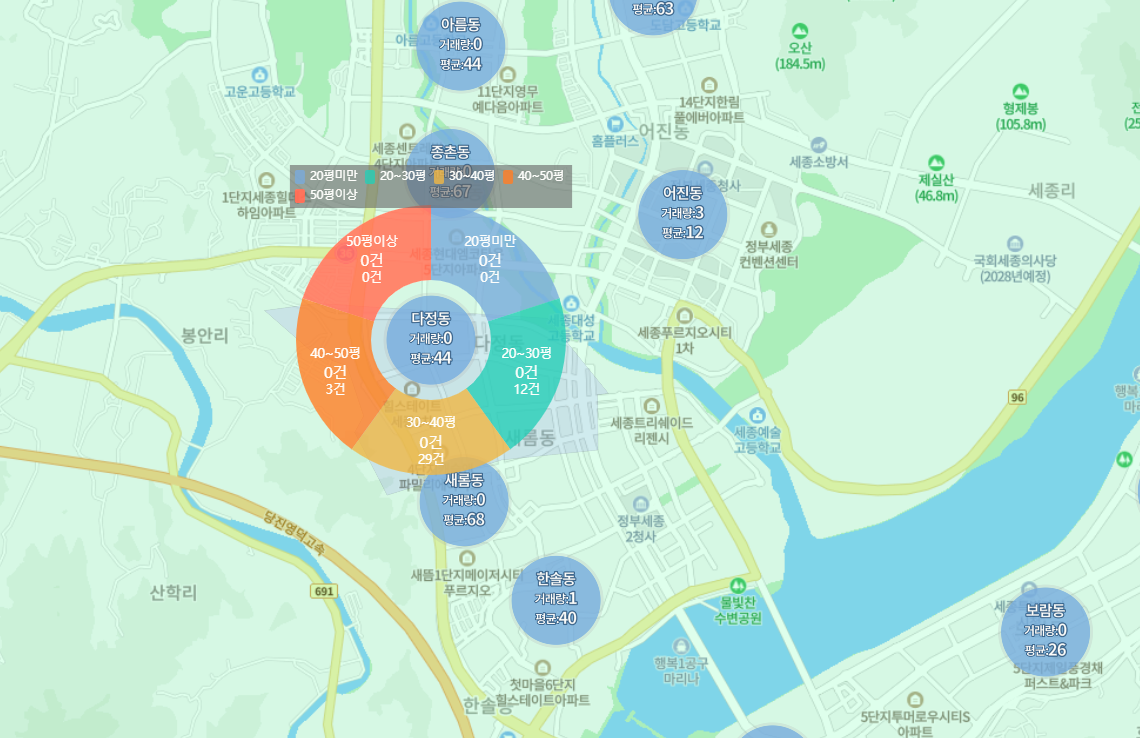Click the 정부세종컨벤션센터 icon
The width and height of the screenshot is (1140, 738).
click(x=768, y=230)
